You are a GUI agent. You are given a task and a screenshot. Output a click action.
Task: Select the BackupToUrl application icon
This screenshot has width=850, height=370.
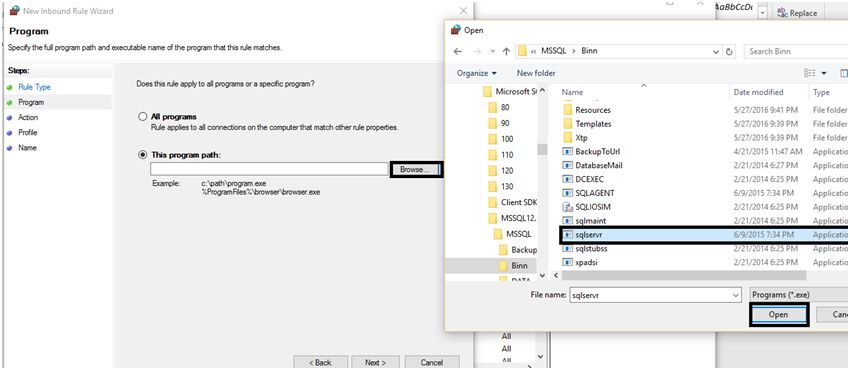568,151
